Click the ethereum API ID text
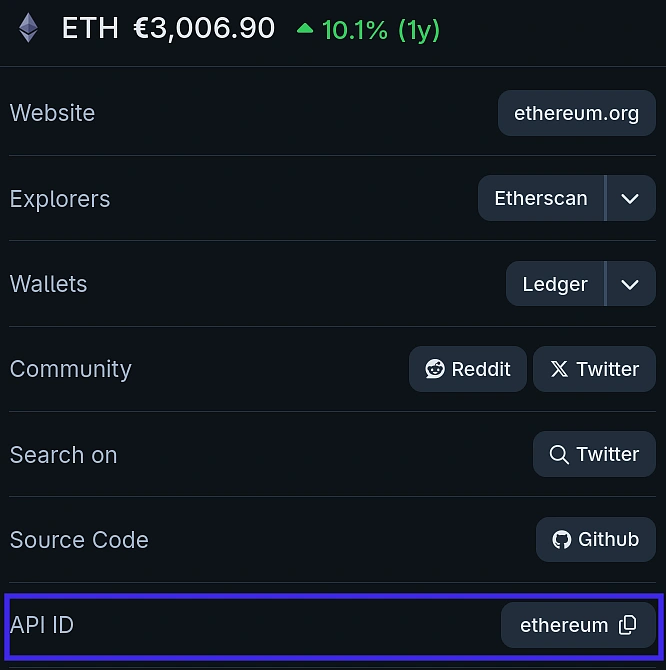Screen dimensions: 666x670 pos(564,625)
